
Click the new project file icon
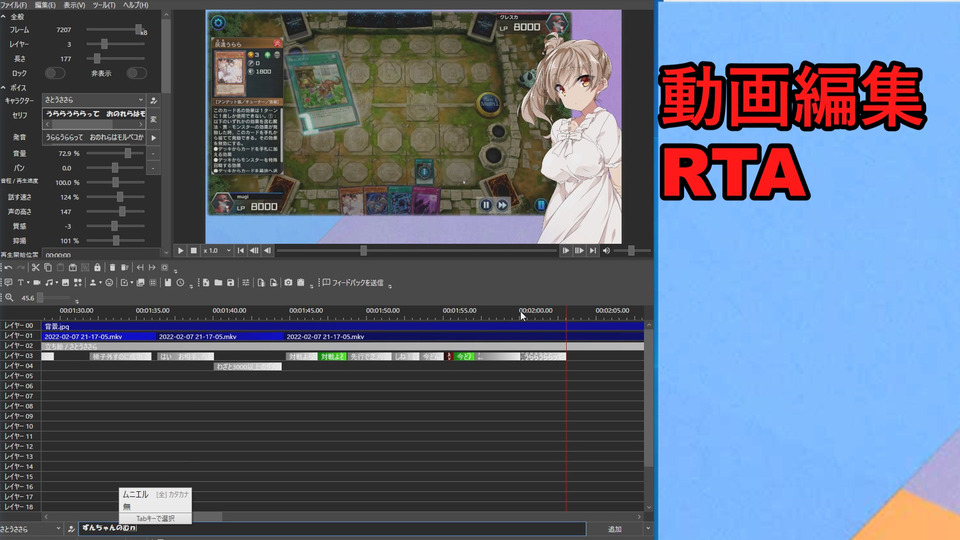[x=206, y=282]
